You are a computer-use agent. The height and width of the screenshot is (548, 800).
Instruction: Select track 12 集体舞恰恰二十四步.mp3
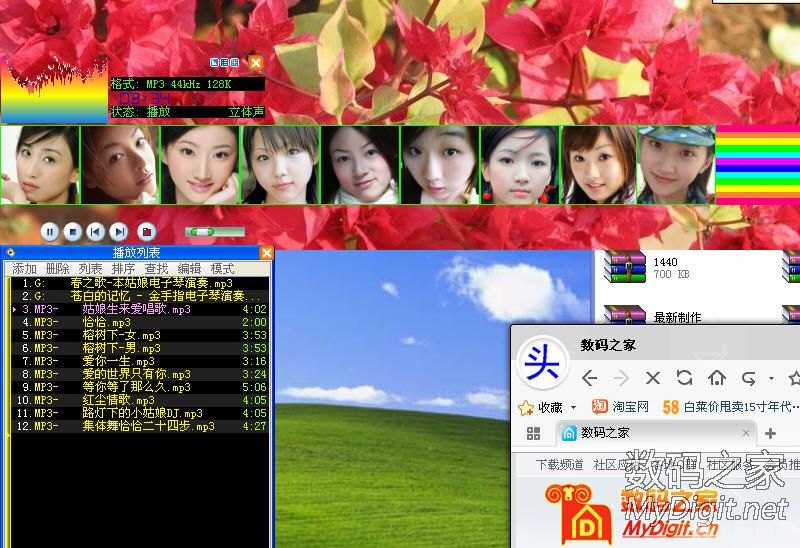tap(140, 426)
